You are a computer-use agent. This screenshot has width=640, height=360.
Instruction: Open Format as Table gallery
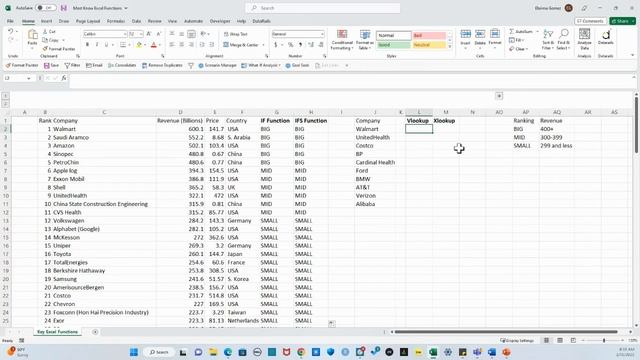pyautogui.click(x=364, y=40)
